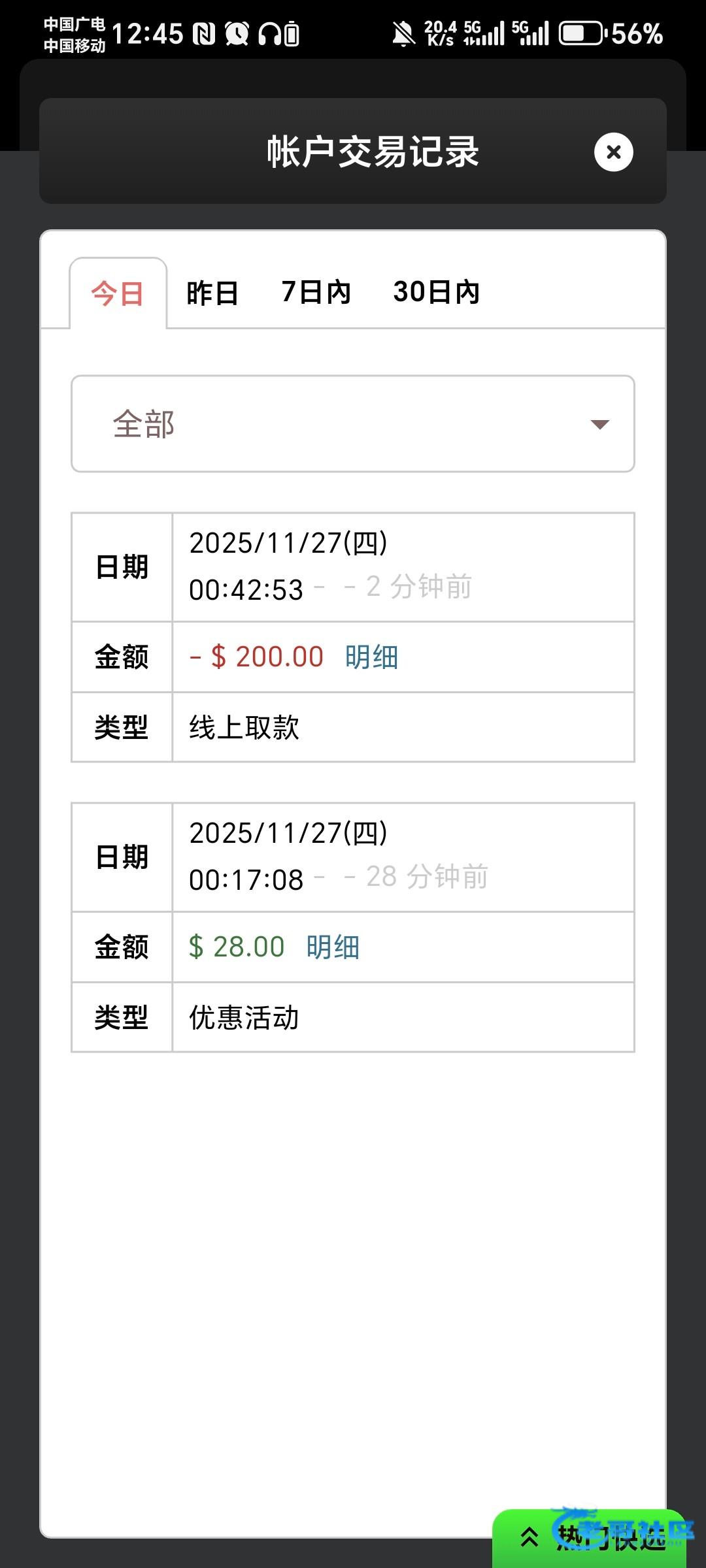Open the 30日内 tab
Viewport: 706px width, 1568px height.
(437, 292)
